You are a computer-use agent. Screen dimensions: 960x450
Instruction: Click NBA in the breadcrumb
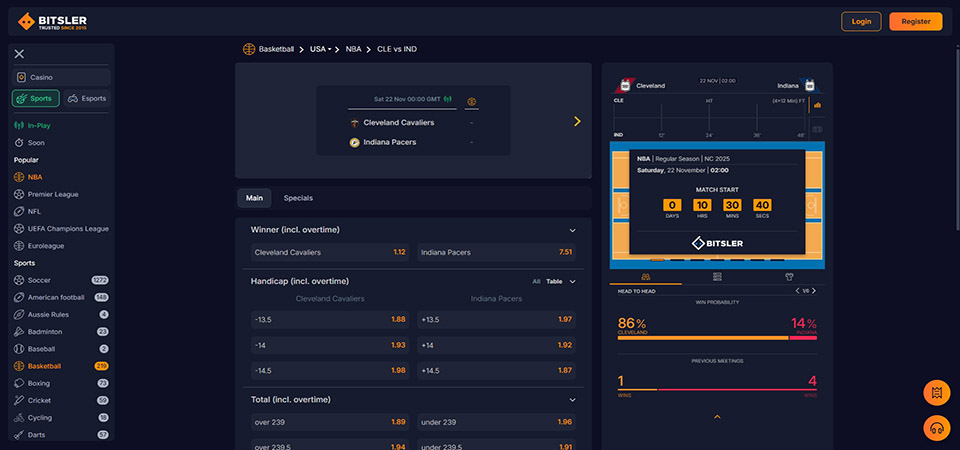(353, 49)
